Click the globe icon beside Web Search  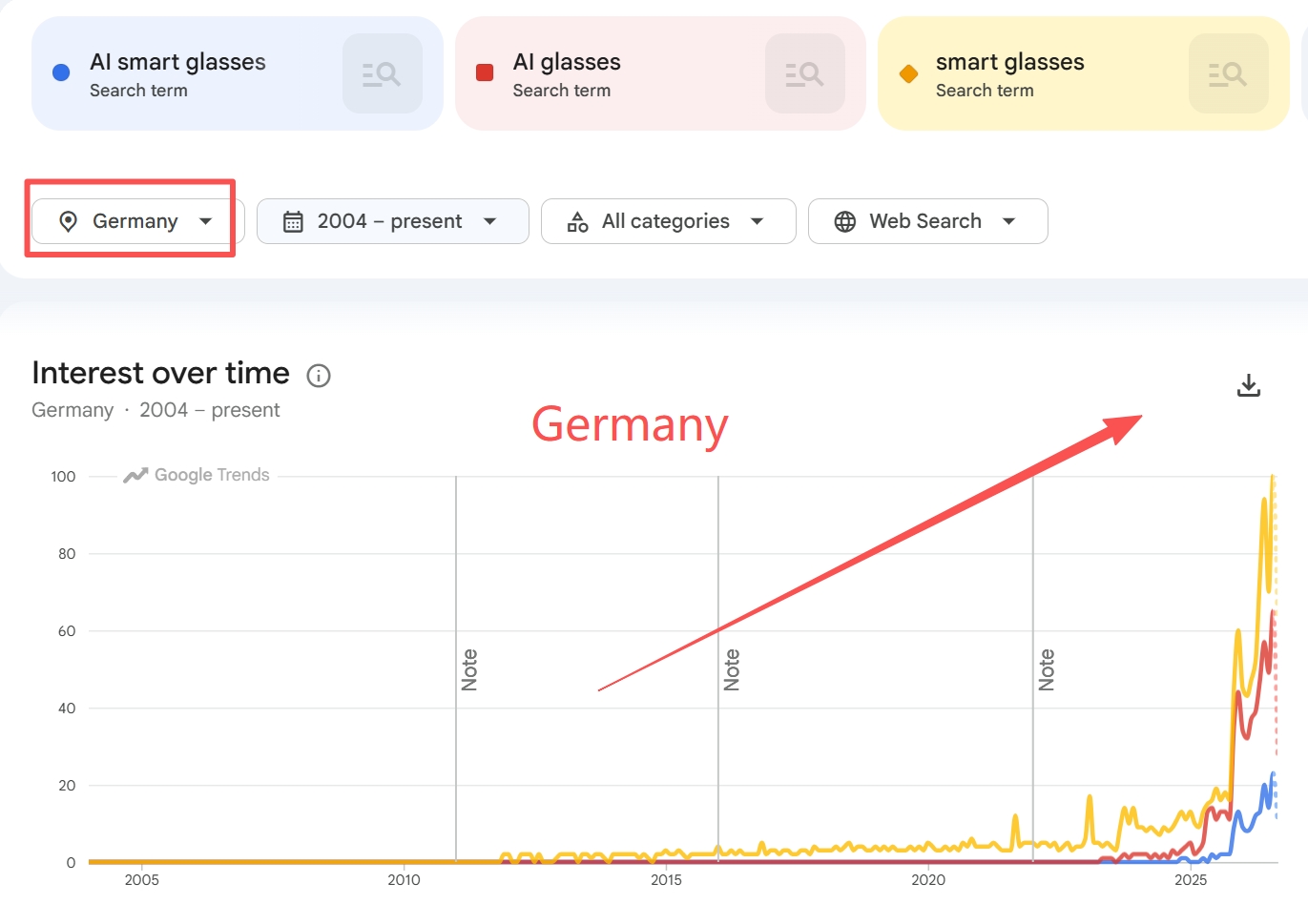coord(845,221)
